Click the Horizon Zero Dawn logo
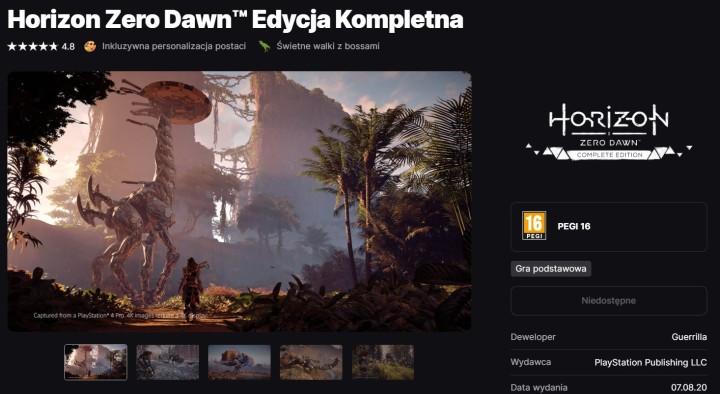Viewport: 720px width, 394px height. tap(608, 132)
